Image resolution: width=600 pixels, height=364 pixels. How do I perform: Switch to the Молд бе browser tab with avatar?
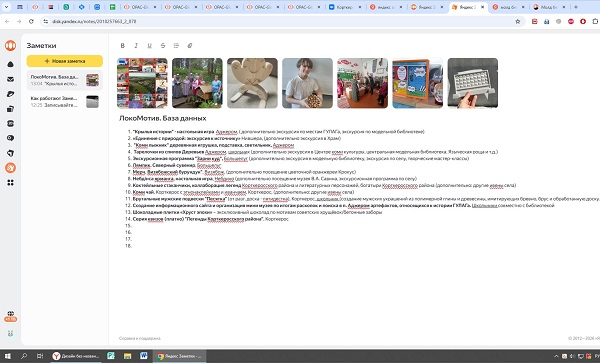click(x=550, y=7)
